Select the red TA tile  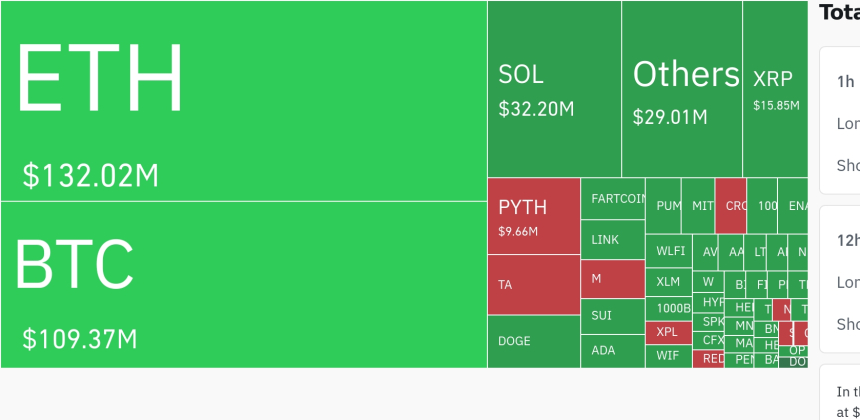(x=533, y=285)
